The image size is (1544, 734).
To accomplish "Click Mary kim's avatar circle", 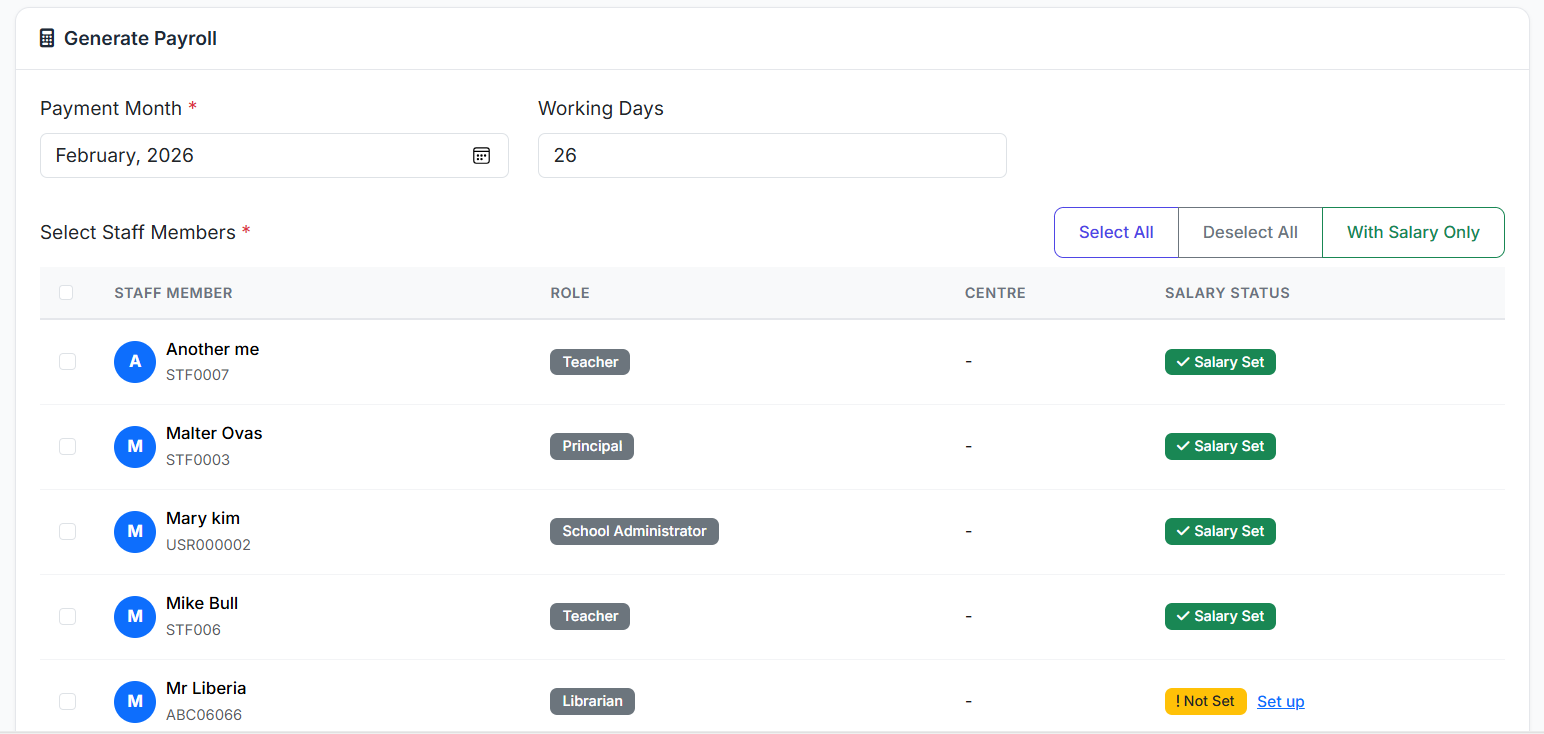I will [135, 532].
